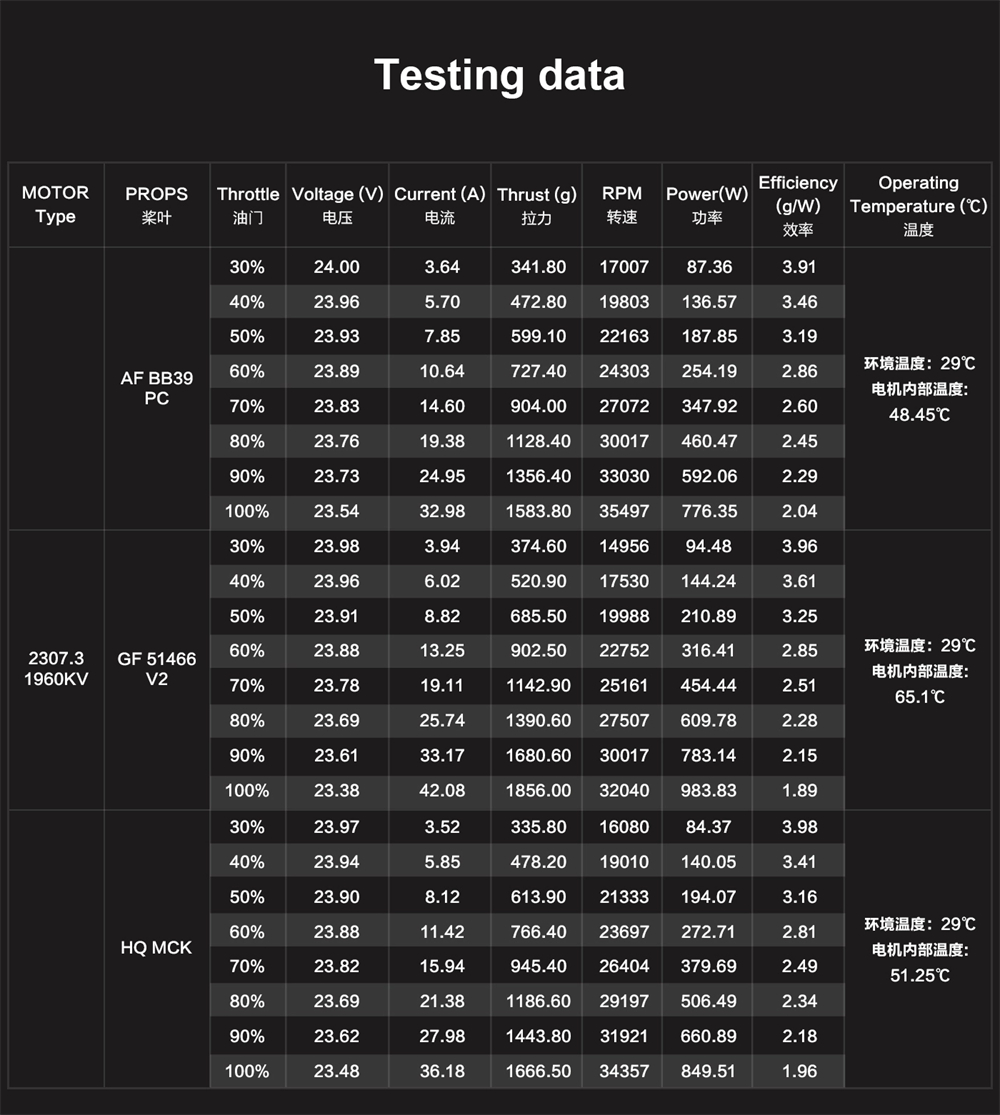Image resolution: width=1000 pixels, height=1115 pixels.
Task: Select the GF 51466 V2 props cell
Action: [x=157, y=669]
